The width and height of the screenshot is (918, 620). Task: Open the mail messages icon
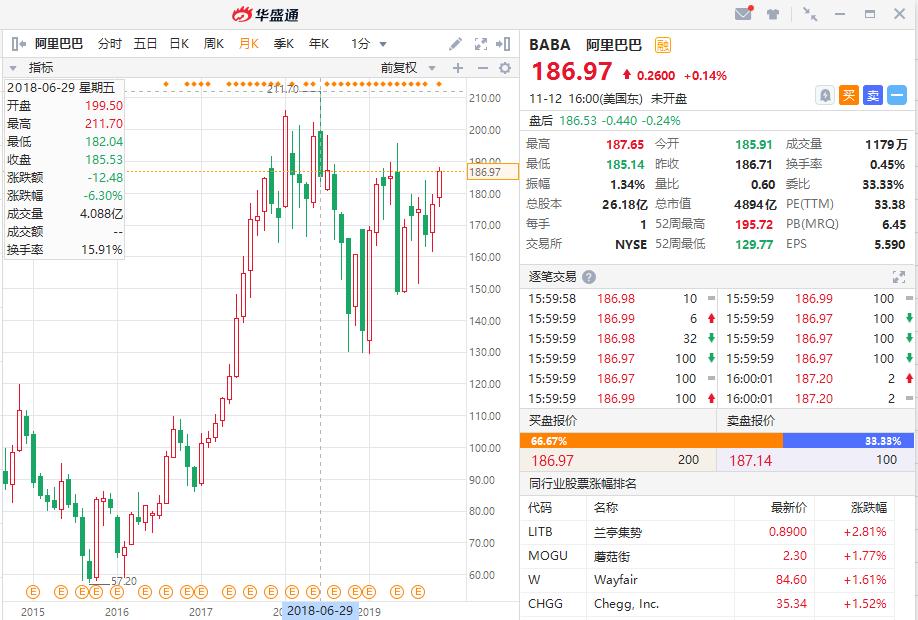pos(744,13)
